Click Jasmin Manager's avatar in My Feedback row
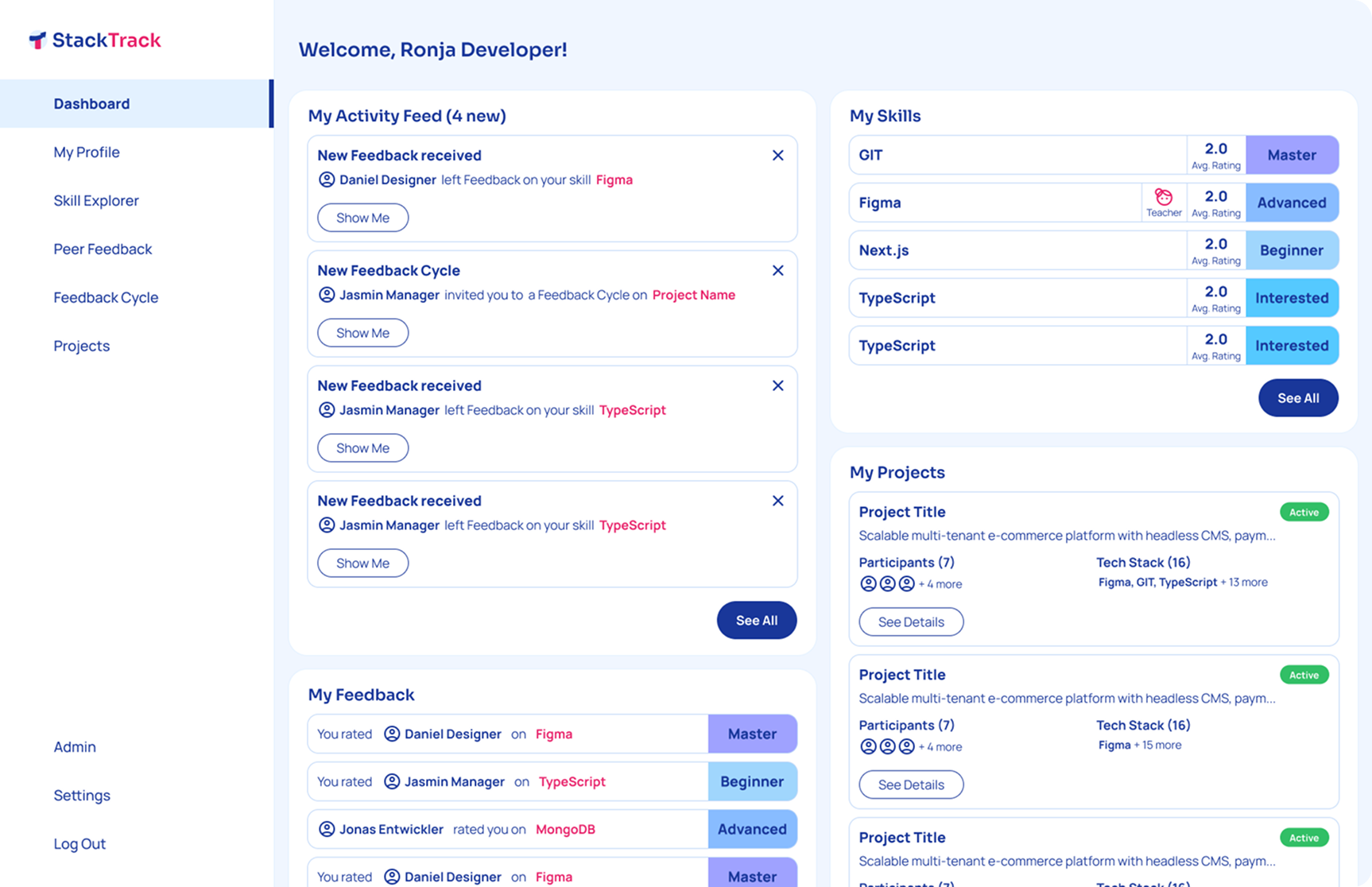 tap(392, 781)
